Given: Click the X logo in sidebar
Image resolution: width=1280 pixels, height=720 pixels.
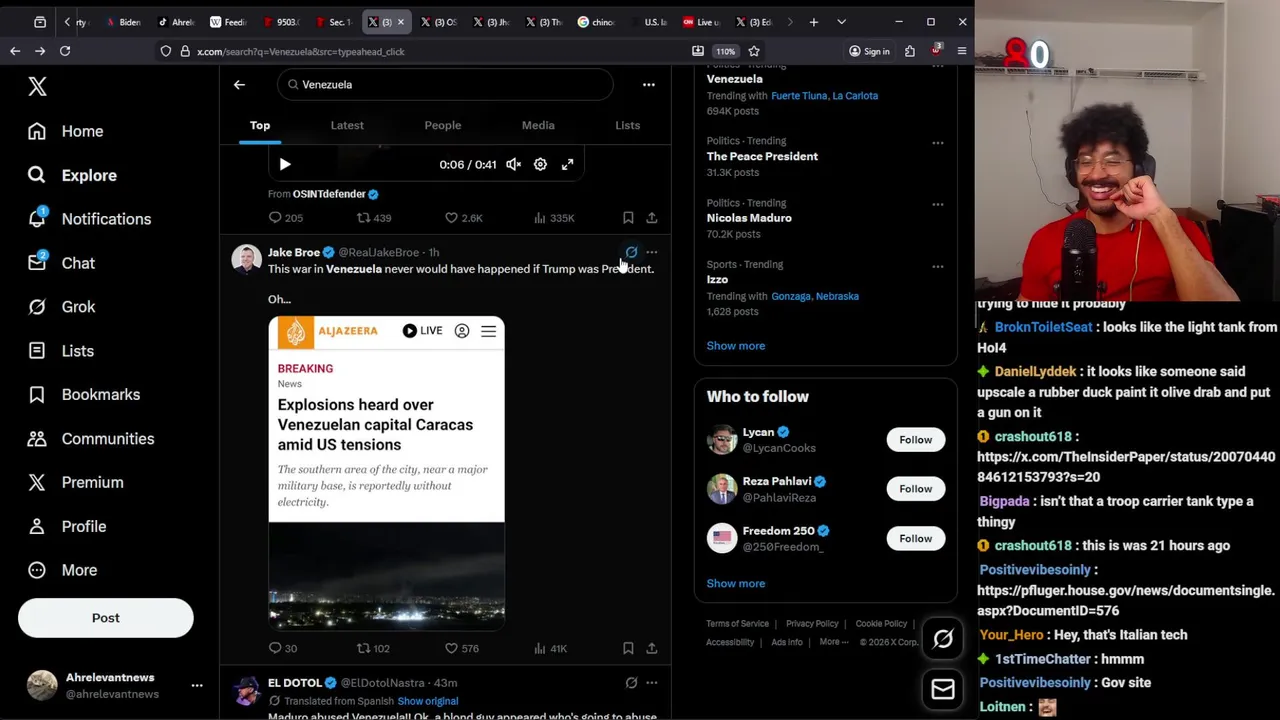Looking at the screenshot, I should point(37,87).
